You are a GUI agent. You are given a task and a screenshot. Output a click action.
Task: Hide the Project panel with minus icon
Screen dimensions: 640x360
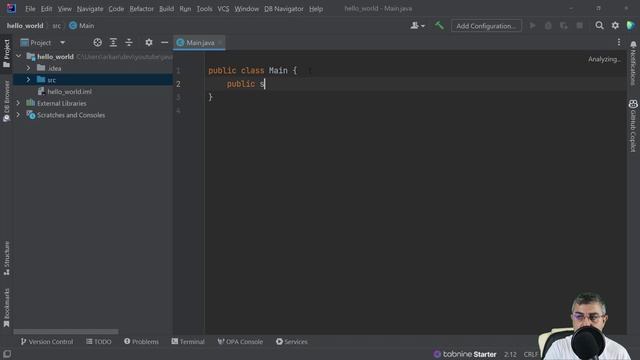(164, 42)
